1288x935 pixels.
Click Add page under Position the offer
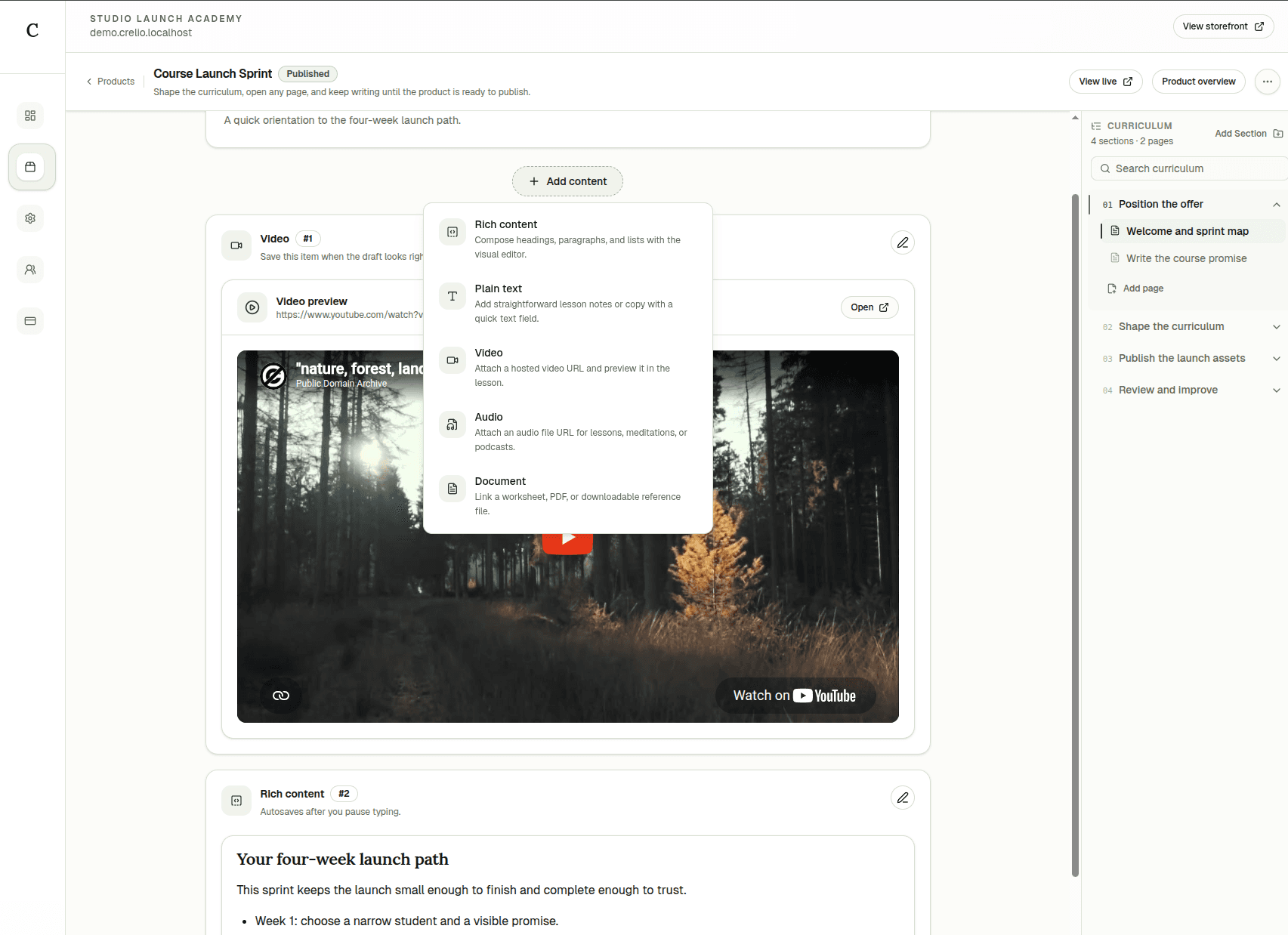click(x=1135, y=289)
